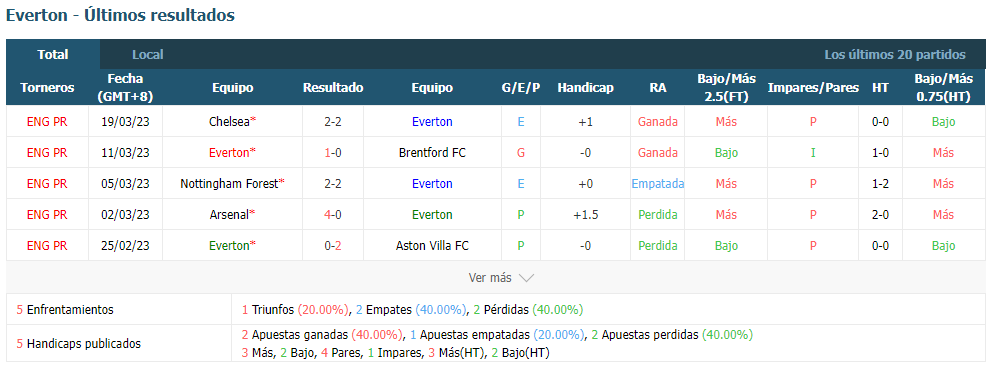This screenshot has width=994, height=369.
Task: Click Aston Villa FC team name
Action: [x=432, y=246]
